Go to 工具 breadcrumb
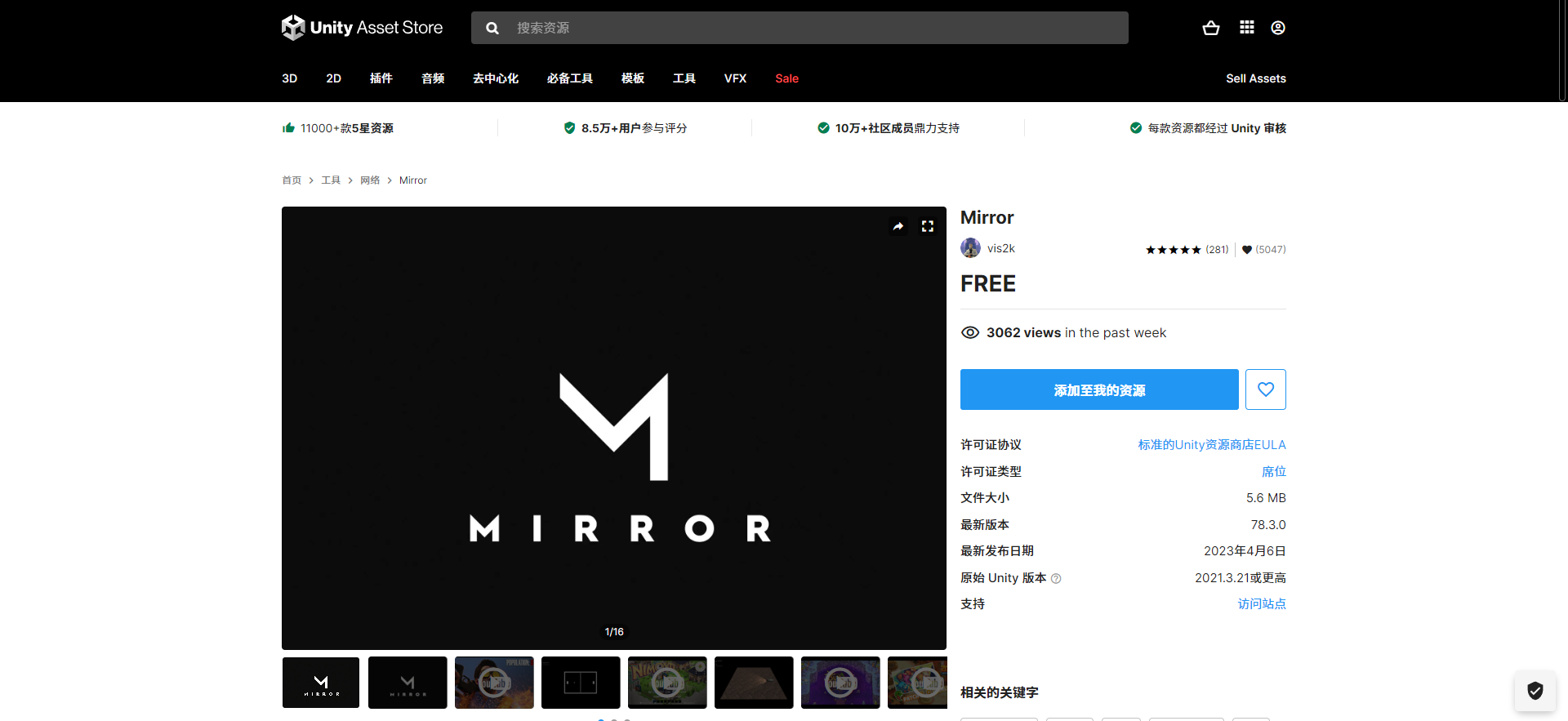 (x=331, y=180)
